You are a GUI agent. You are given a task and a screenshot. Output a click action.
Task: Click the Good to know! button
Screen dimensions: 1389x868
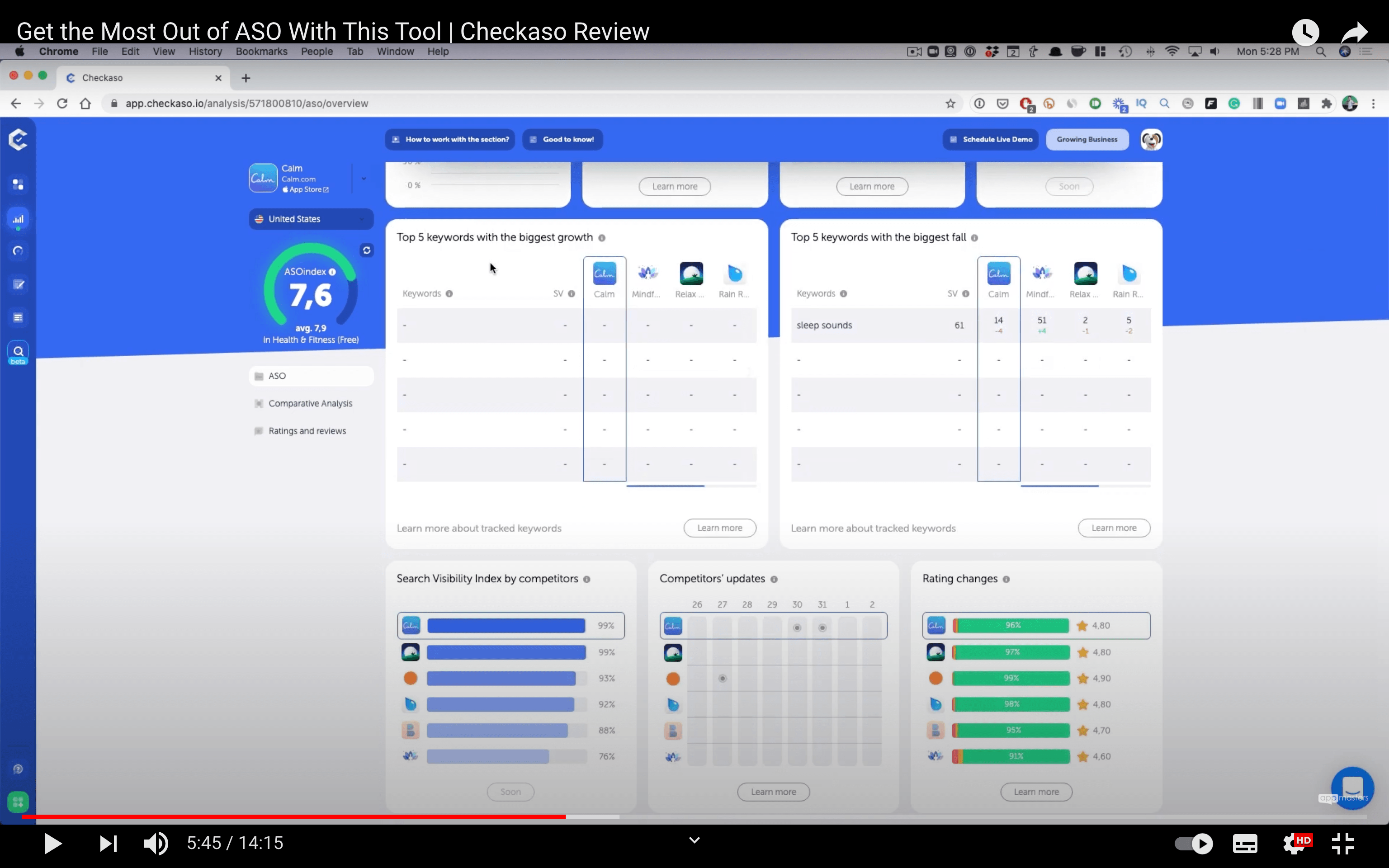[562, 140]
